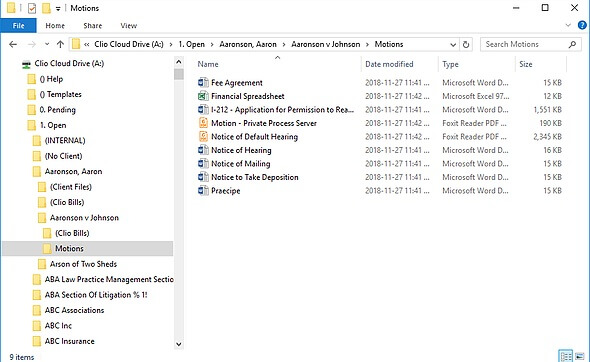Select Aaronson, Aaron folder in tree
This screenshot has height=362, width=590.
coord(73,172)
